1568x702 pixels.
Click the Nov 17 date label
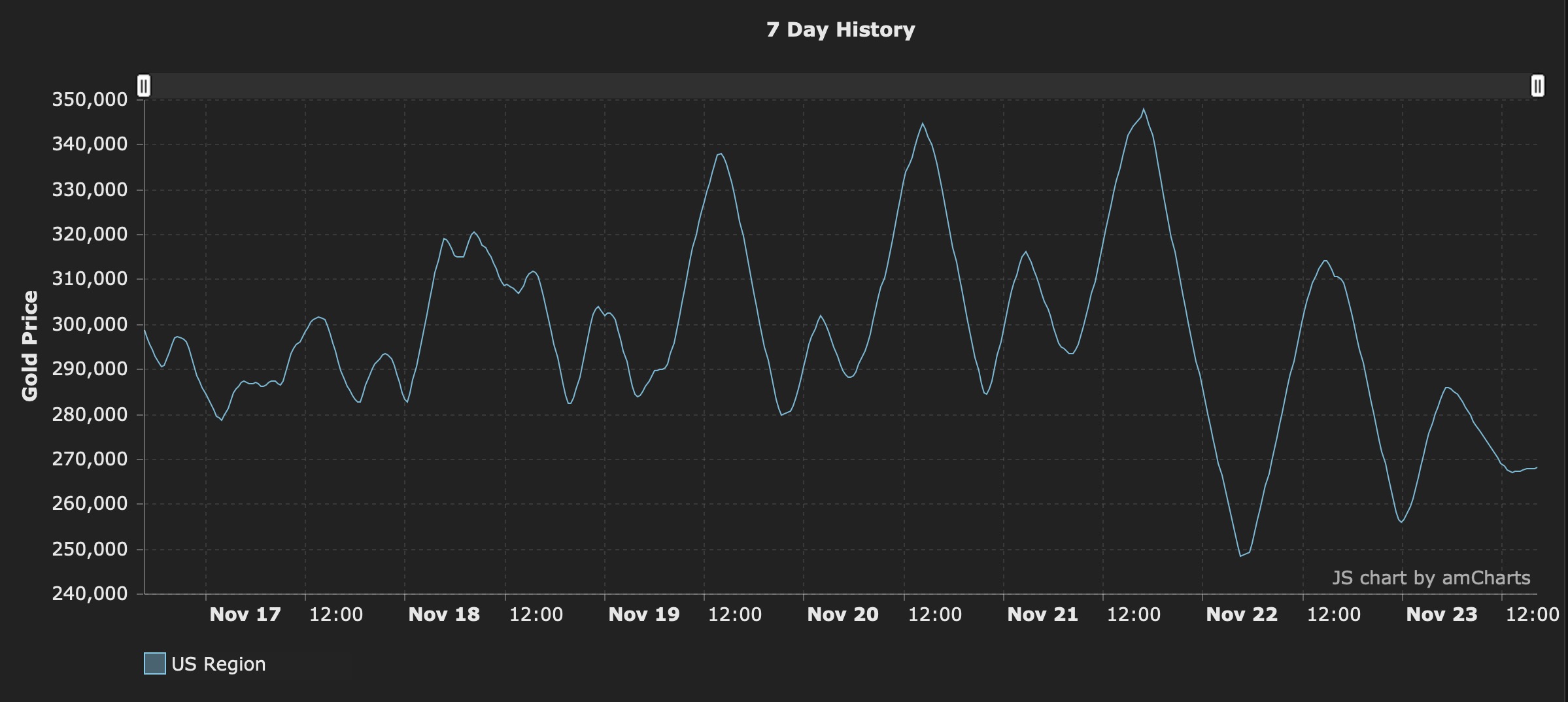pyautogui.click(x=245, y=614)
